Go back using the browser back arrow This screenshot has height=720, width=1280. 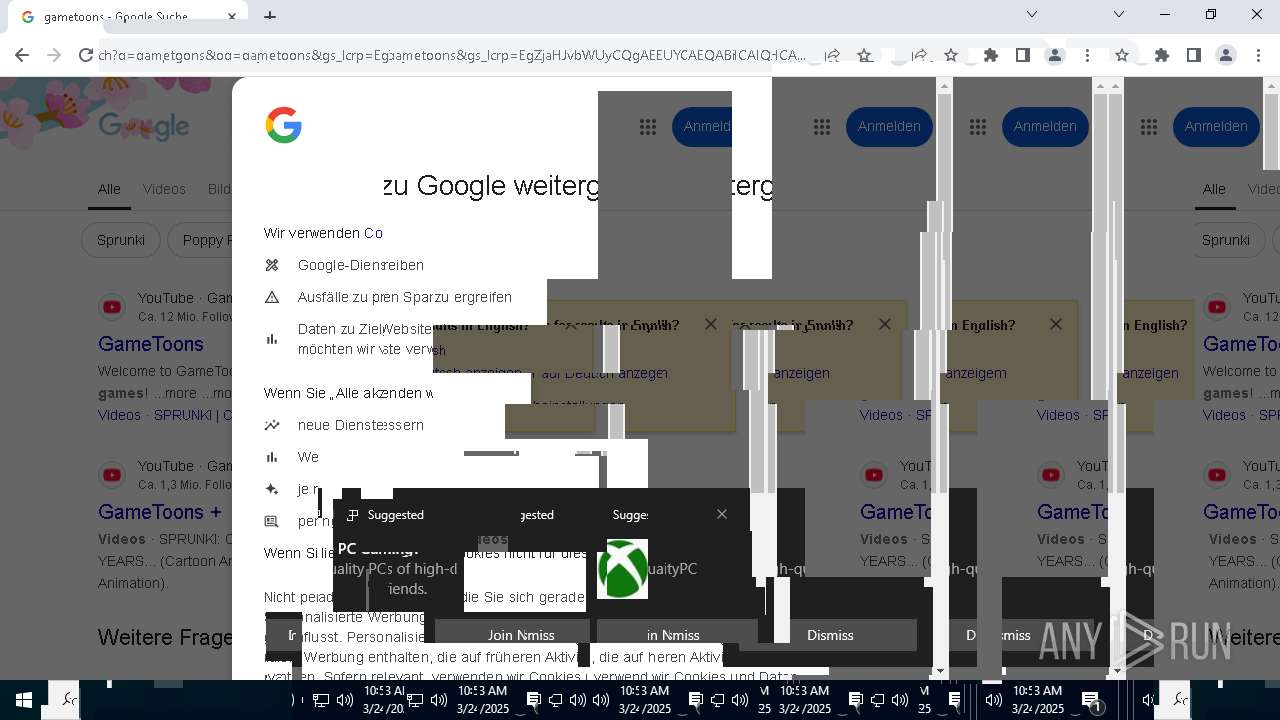[x=22, y=56]
